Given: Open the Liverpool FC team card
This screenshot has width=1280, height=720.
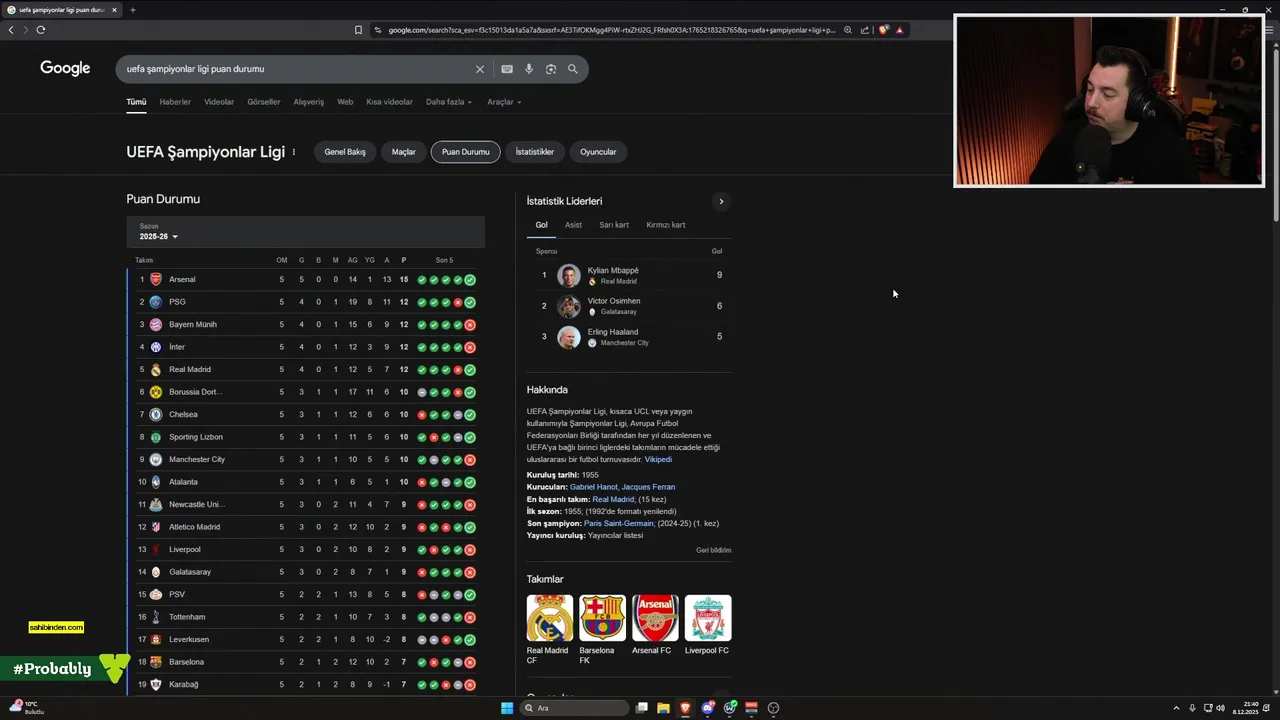Looking at the screenshot, I should 707,625.
